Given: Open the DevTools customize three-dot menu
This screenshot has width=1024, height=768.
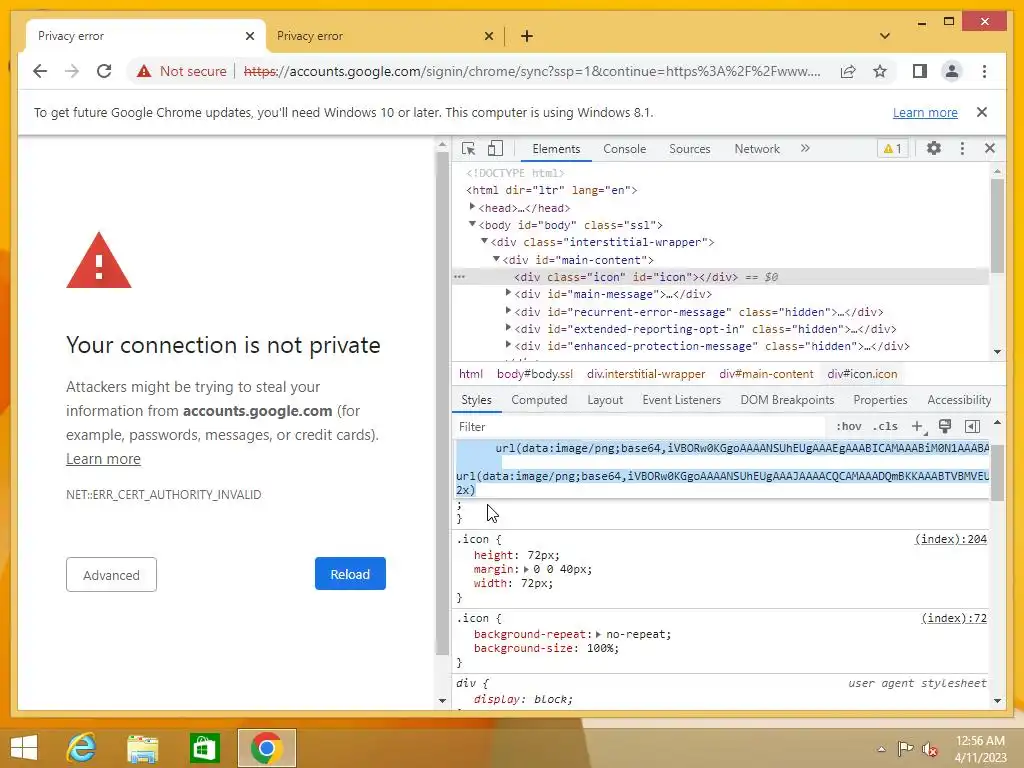Looking at the screenshot, I should 962,148.
